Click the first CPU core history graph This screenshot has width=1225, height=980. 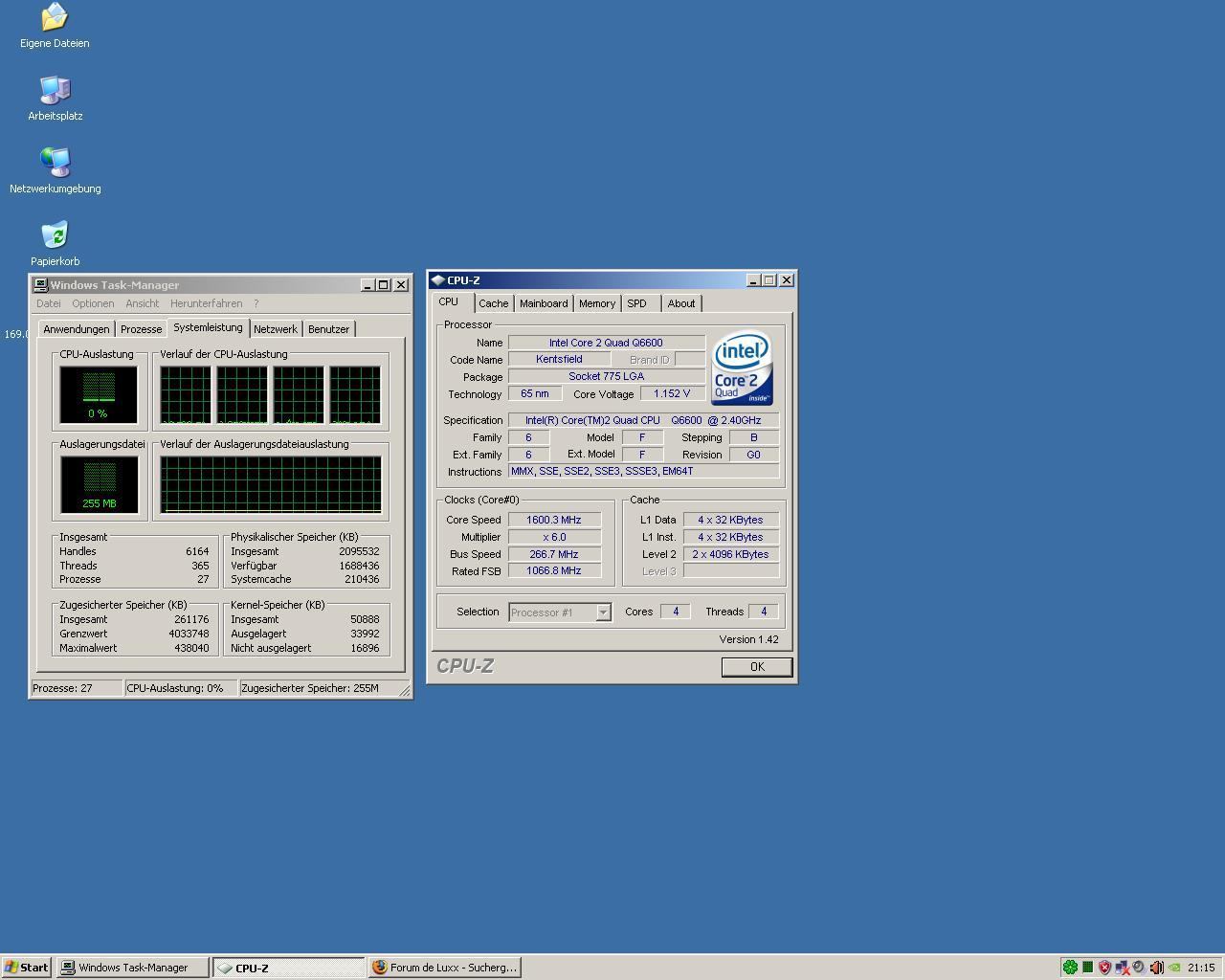pos(185,394)
